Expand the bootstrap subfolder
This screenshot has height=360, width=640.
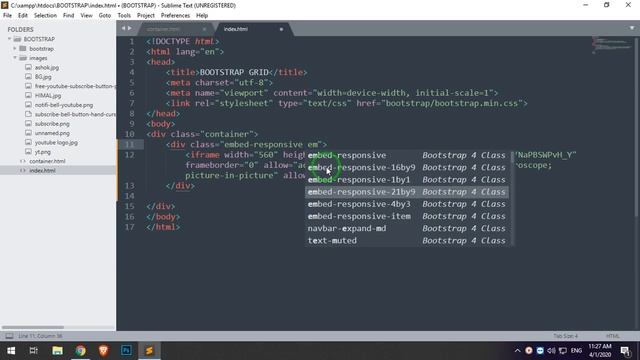pyautogui.click(x=15, y=49)
